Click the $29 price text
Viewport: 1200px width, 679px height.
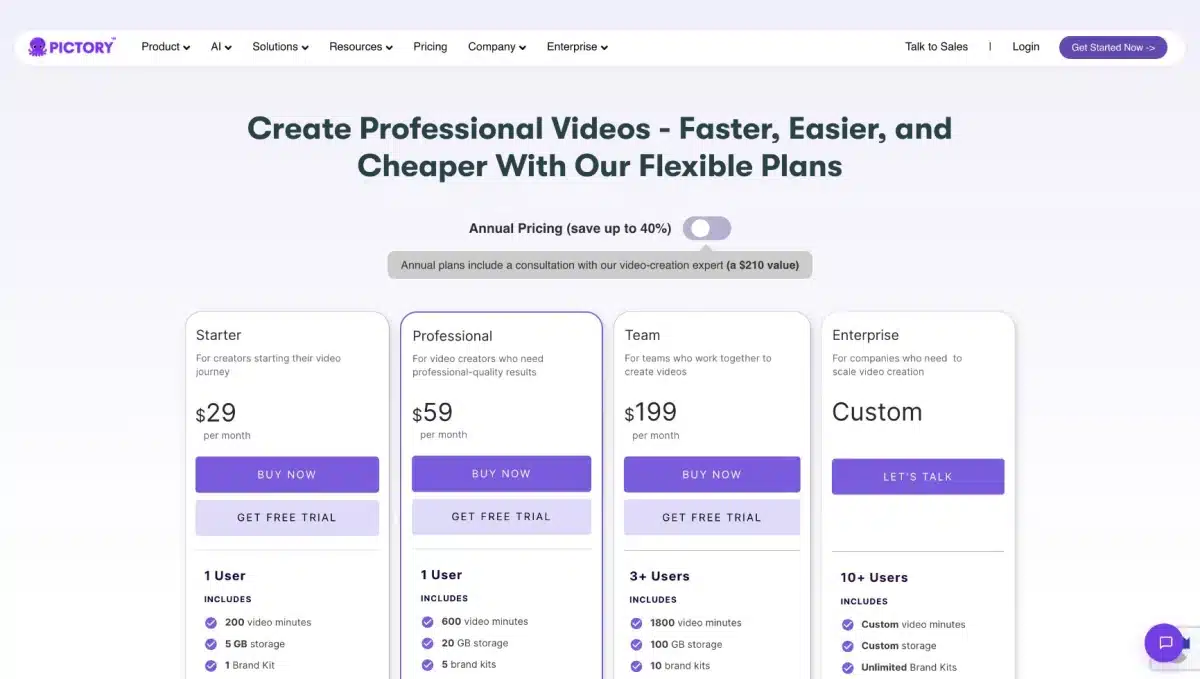pyautogui.click(x=216, y=412)
